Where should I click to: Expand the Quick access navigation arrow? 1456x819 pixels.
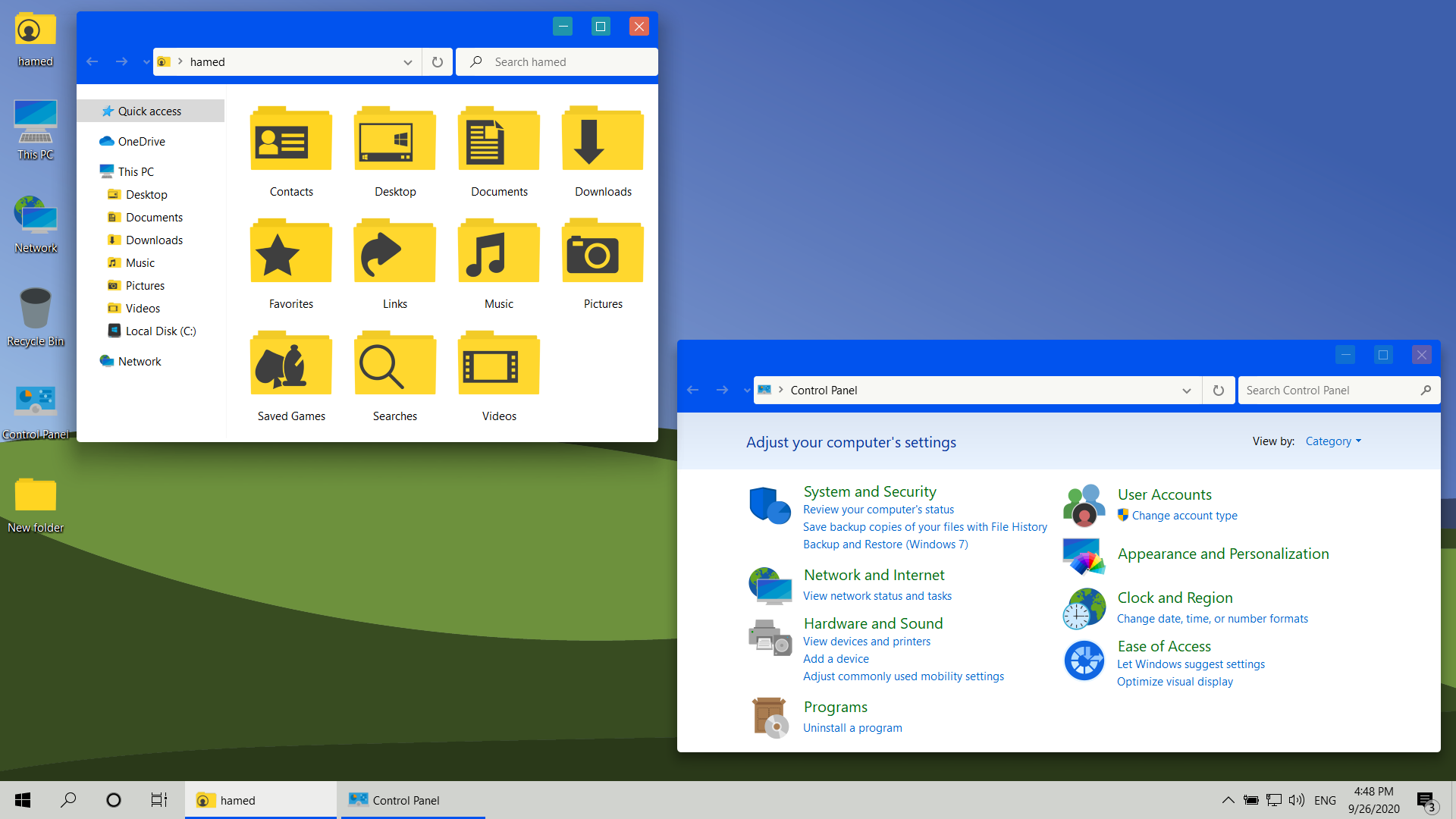(x=94, y=111)
